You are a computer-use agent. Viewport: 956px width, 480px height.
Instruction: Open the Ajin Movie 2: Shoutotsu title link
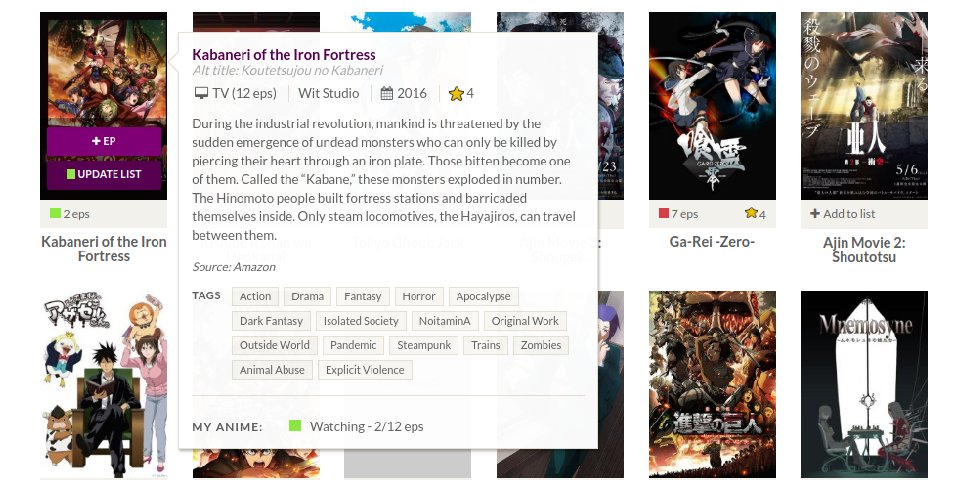[x=864, y=249]
